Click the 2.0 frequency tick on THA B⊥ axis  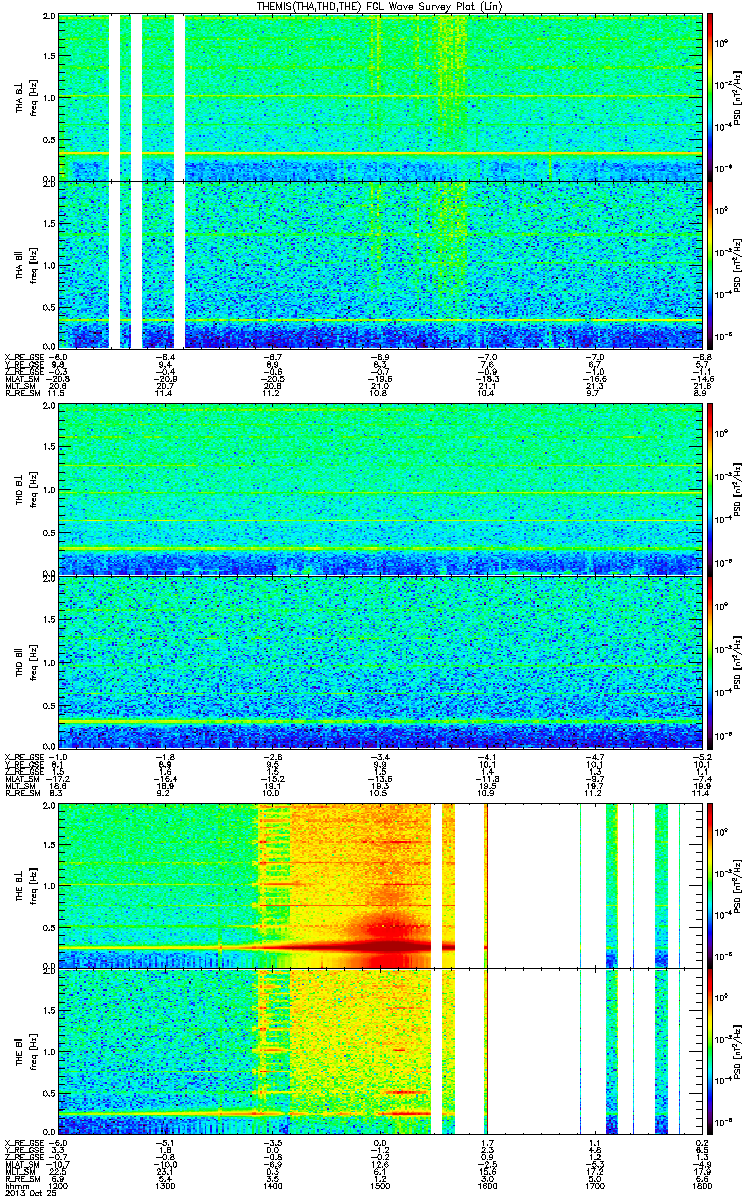pos(50,18)
